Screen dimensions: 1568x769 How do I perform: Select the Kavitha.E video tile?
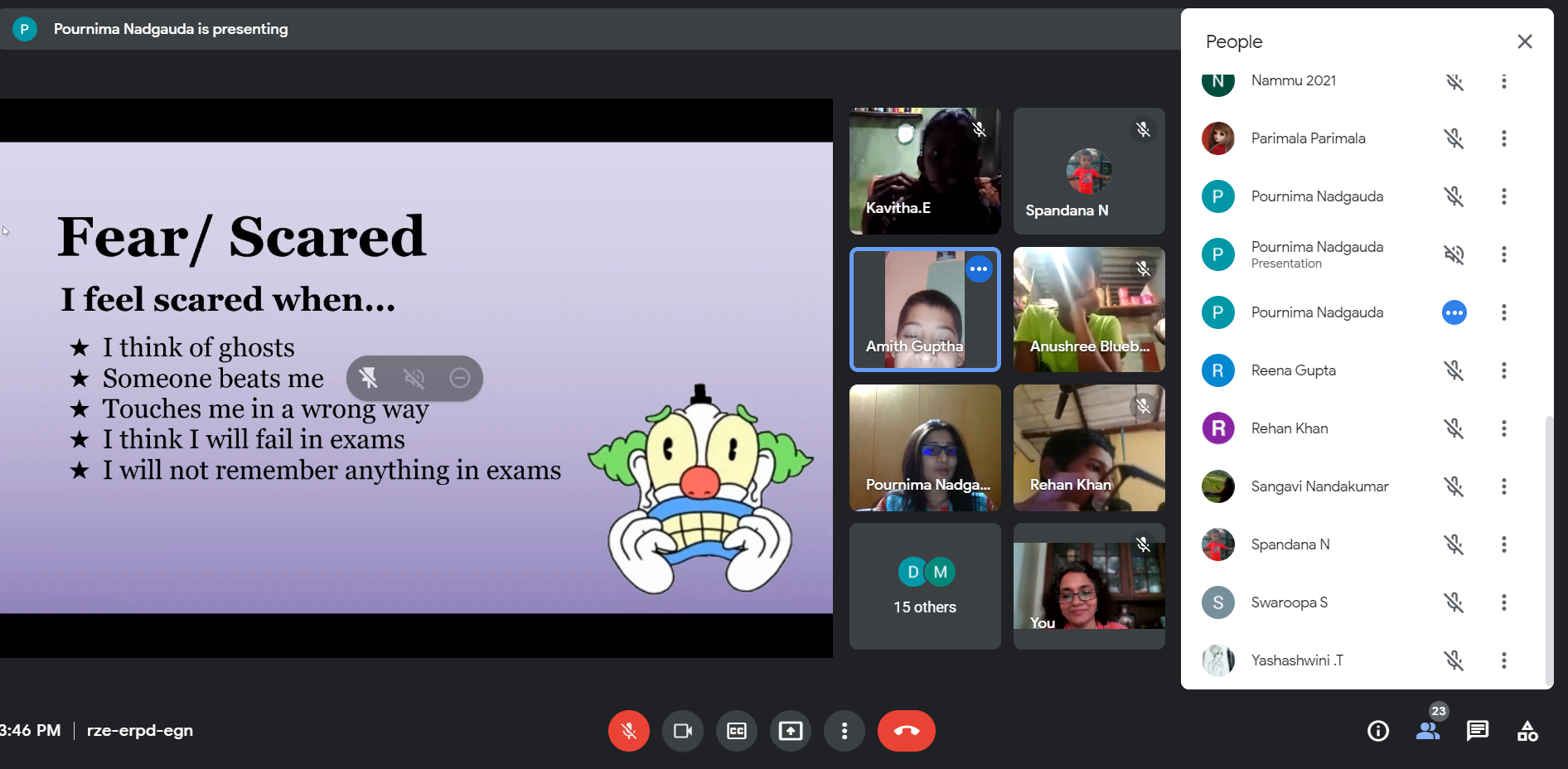(x=925, y=171)
